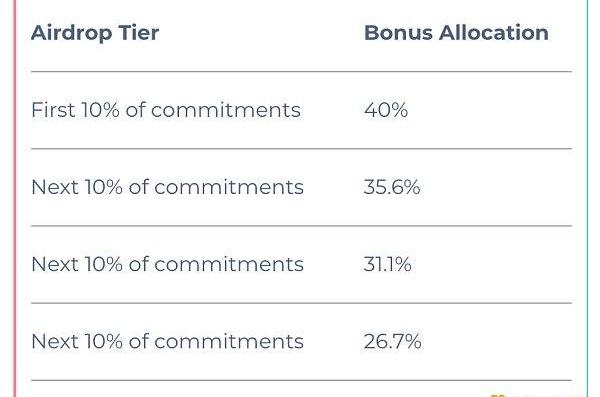The image size is (600, 397).
Task: Click the 35.6% bonus allocation value
Action: [392, 187]
